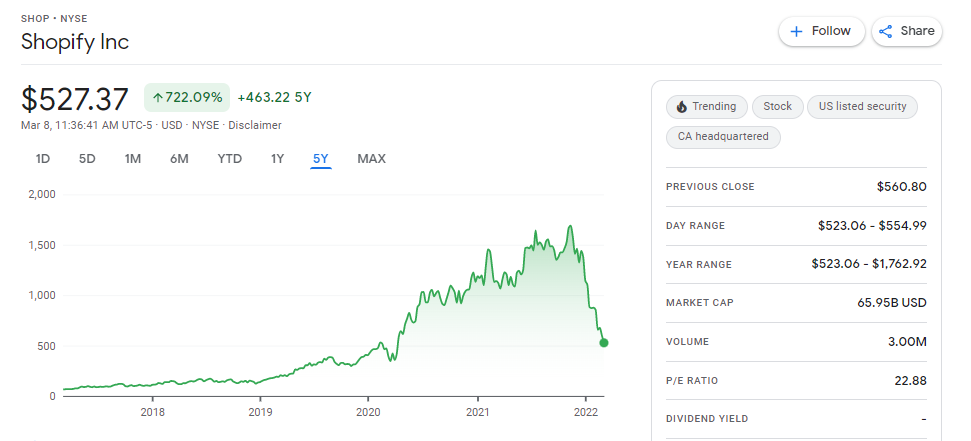This screenshot has width=971, height=441.
Task: Click the Share button
Action: click(x=907, y=32)
